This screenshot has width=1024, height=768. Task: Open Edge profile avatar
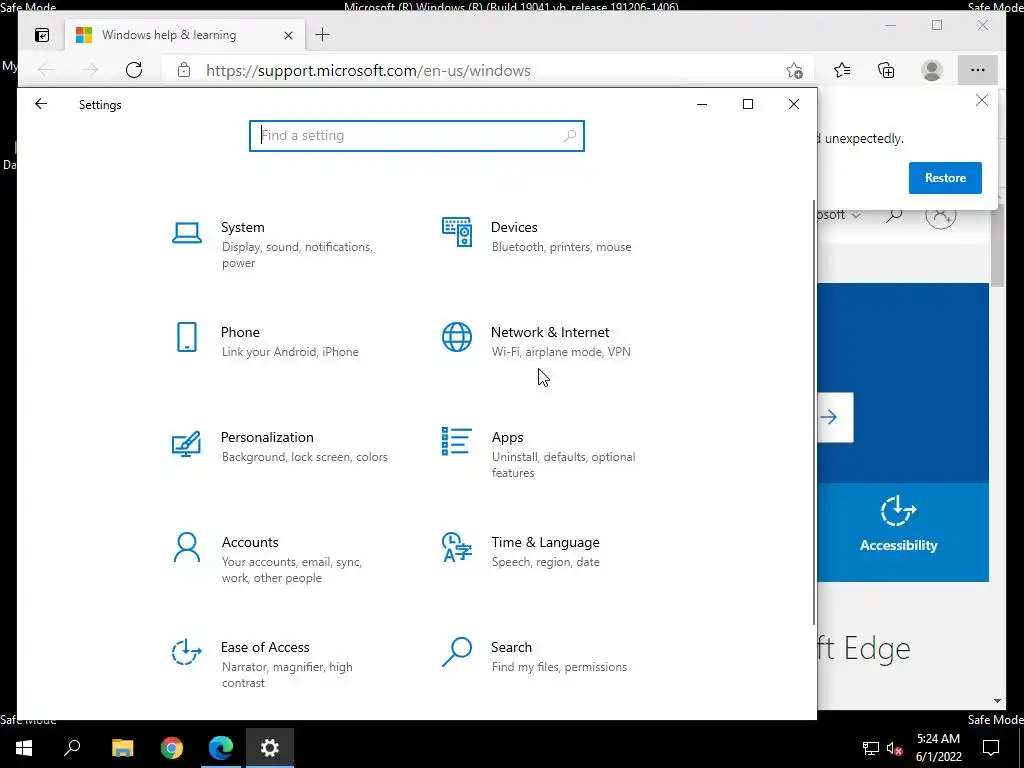point(932,70)
